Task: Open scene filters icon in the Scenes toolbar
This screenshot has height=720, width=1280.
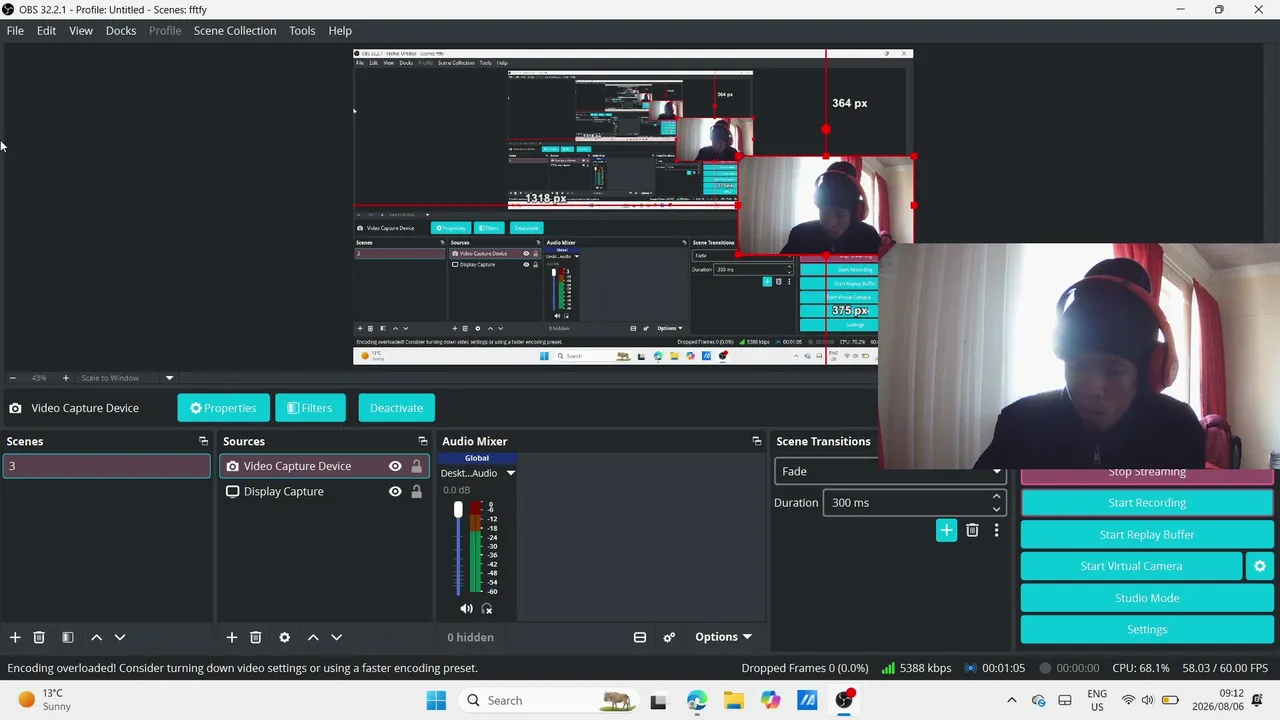Action: tap(68, 637)
